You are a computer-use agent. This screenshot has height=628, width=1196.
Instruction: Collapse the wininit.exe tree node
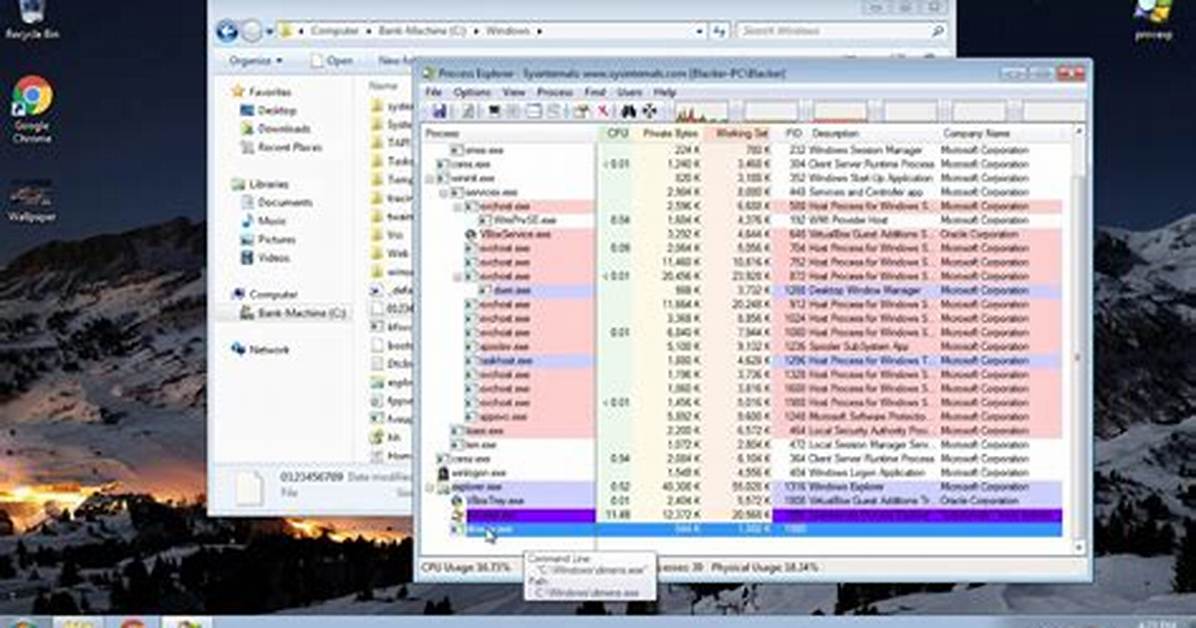click(430, 179)
